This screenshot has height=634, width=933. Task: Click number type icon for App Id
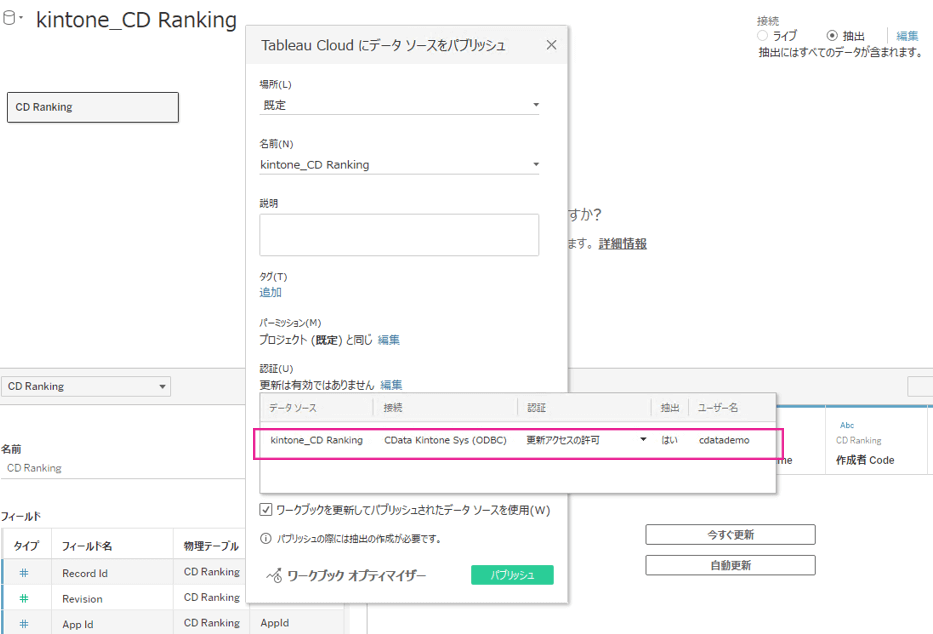pos(24,624)
